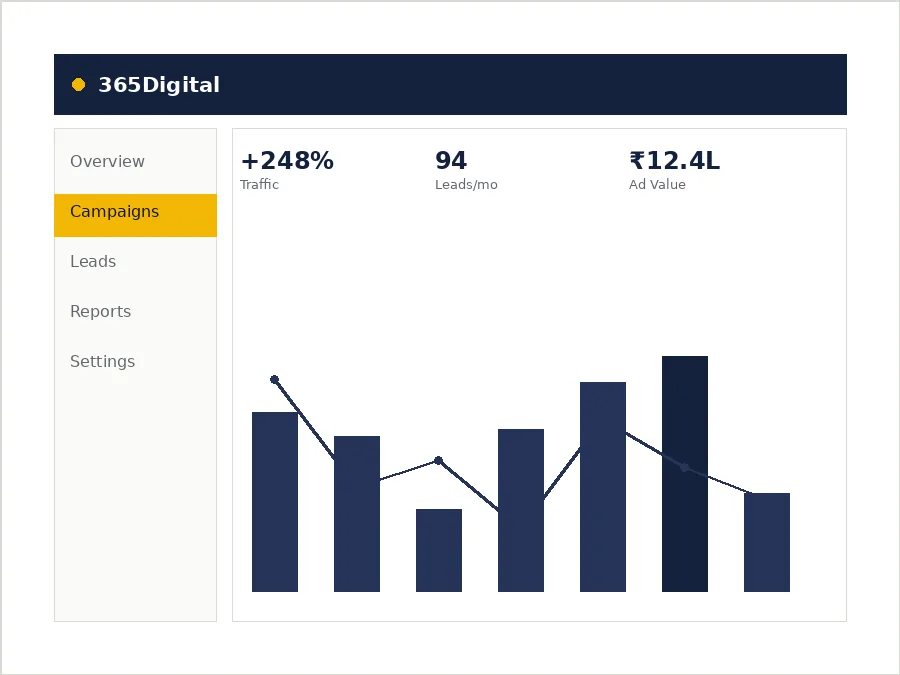Click the 94 Leads/mo statistic
This screenshot has height=675, width=900.
(x=466, y=170)
